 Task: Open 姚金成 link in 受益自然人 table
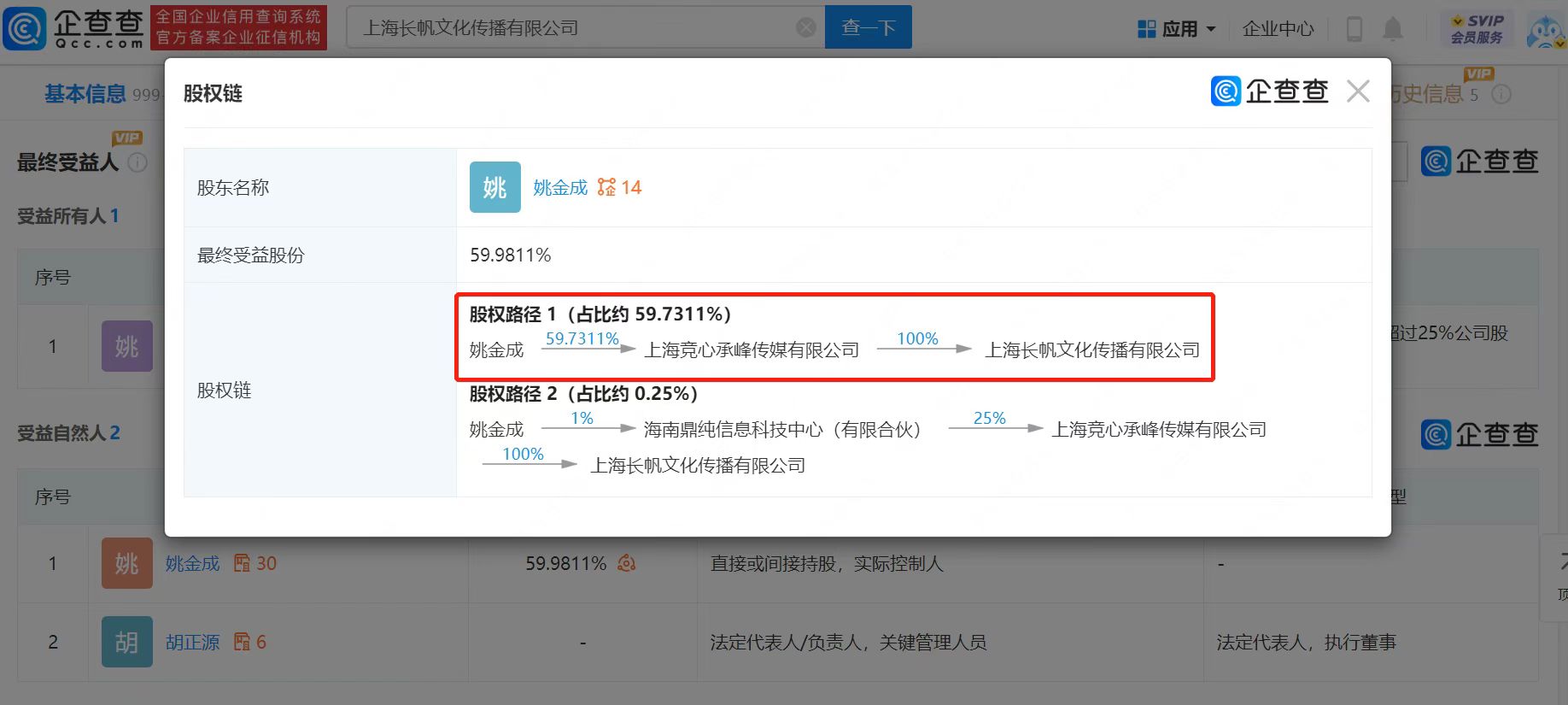coord(192,564)
